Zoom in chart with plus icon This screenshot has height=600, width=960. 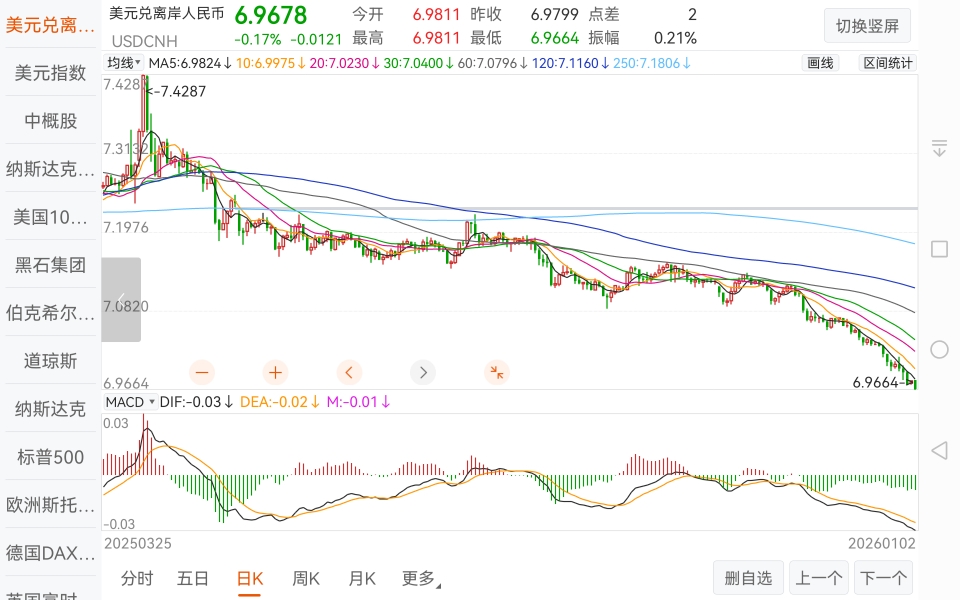[x=276, y=372]
